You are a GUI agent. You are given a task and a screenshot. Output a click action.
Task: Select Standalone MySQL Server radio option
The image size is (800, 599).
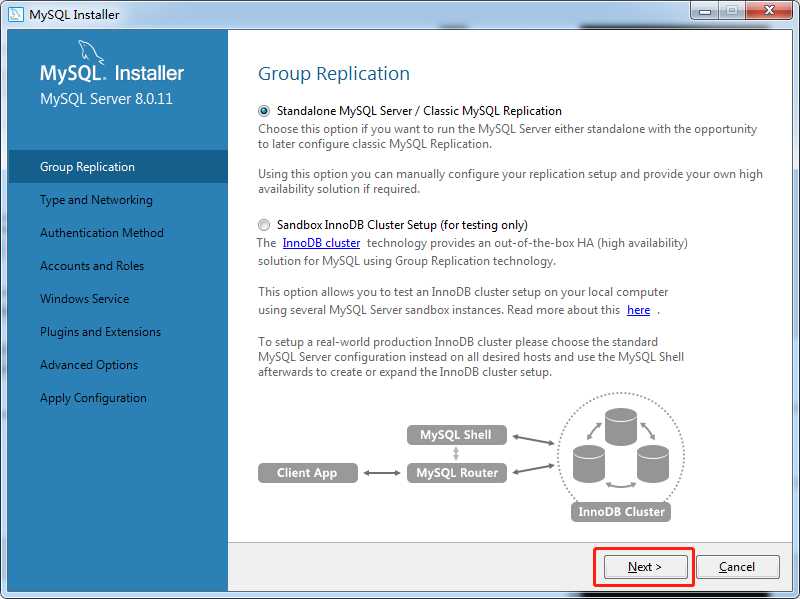(x=264, y=111)
